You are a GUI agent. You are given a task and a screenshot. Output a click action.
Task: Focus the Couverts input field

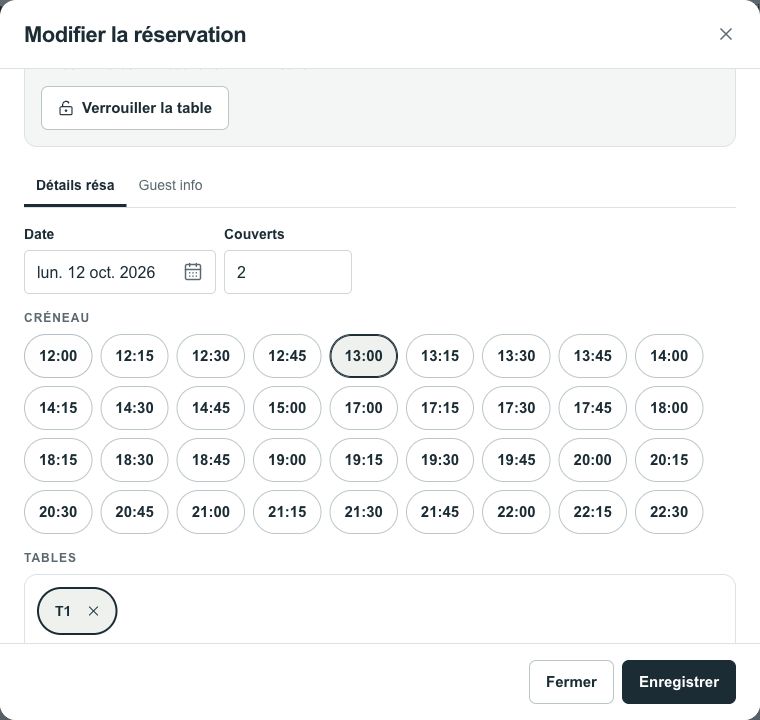pyautogui.click(x=288, y=272)
